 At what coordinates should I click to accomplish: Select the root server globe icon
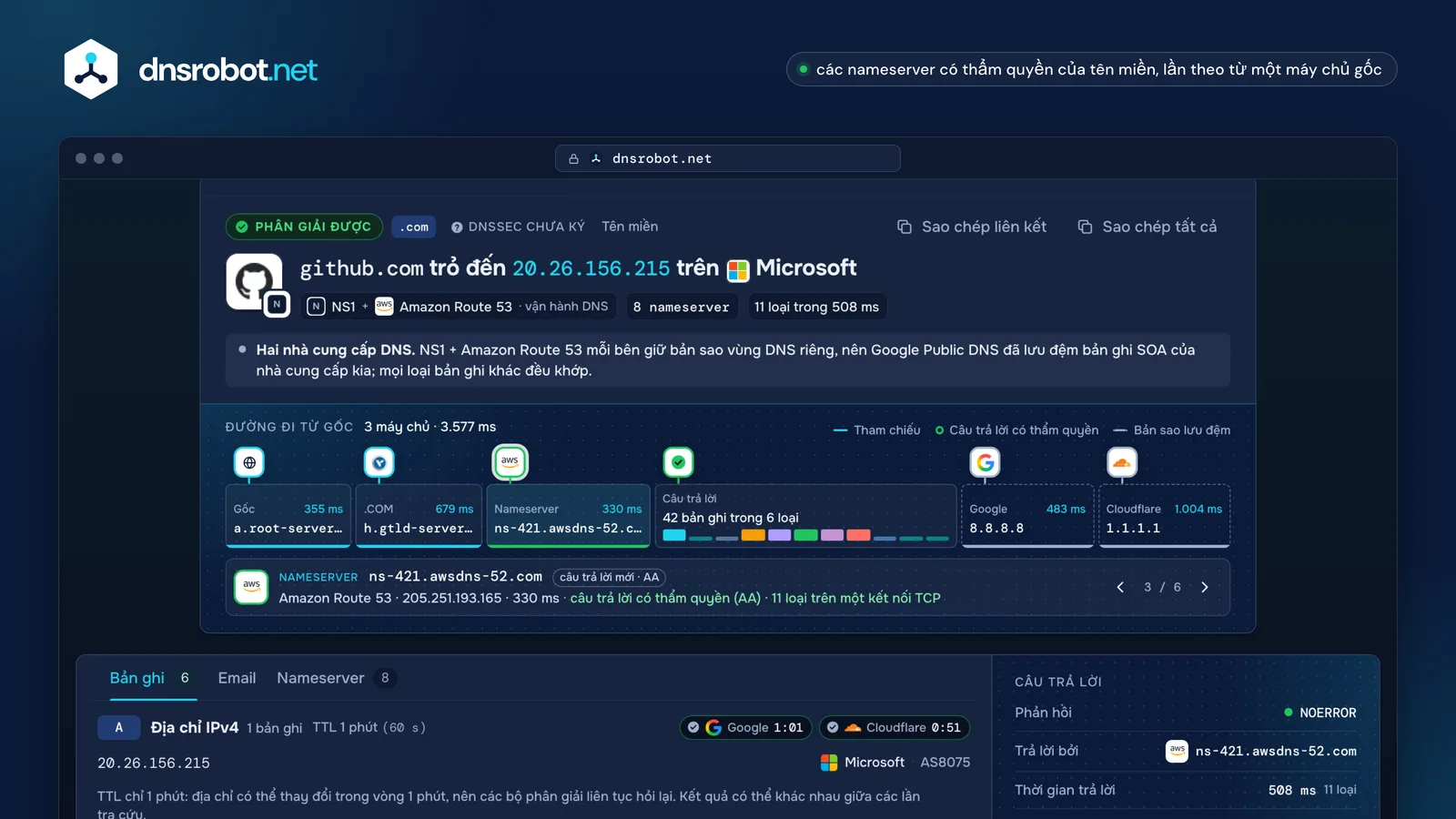(249, 463)
